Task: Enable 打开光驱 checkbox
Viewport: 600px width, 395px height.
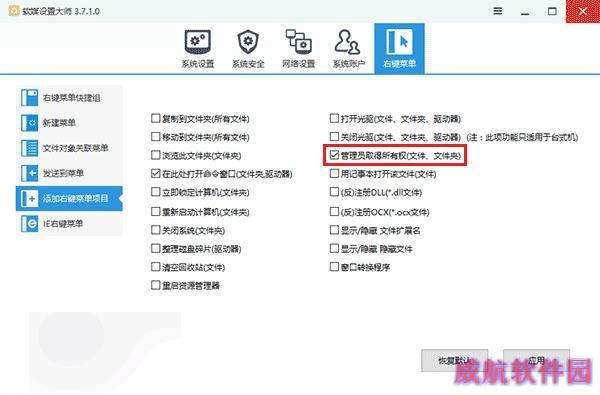Action: [x=334, y=118]
